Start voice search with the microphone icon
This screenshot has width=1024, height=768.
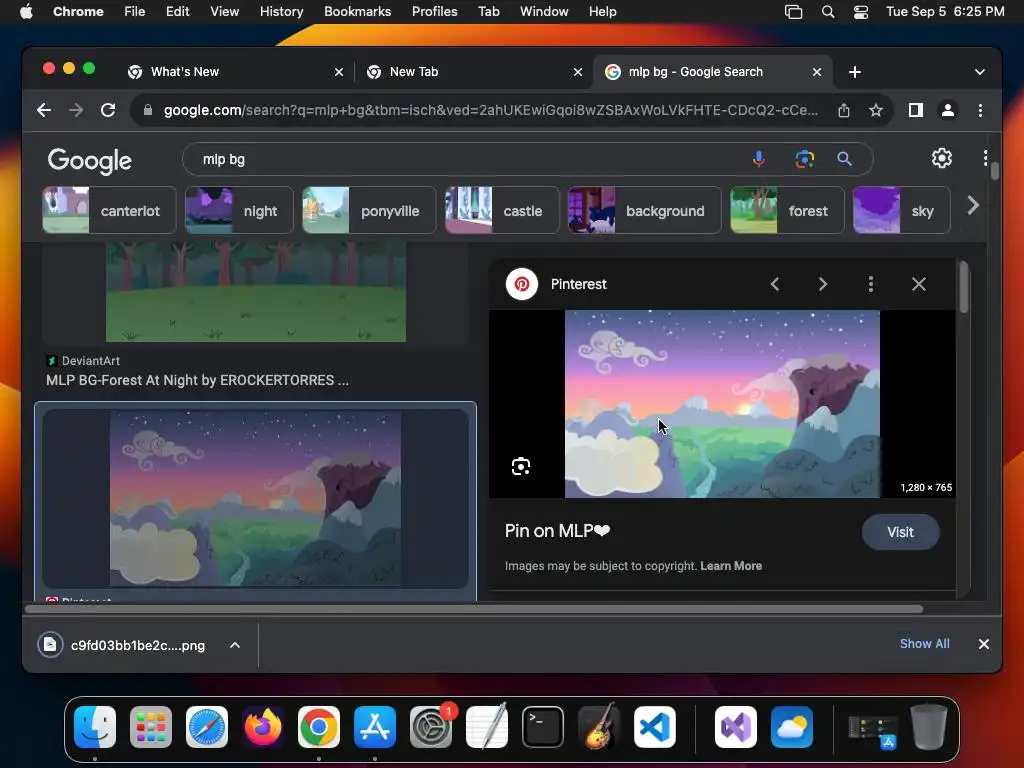coord(759,159)
